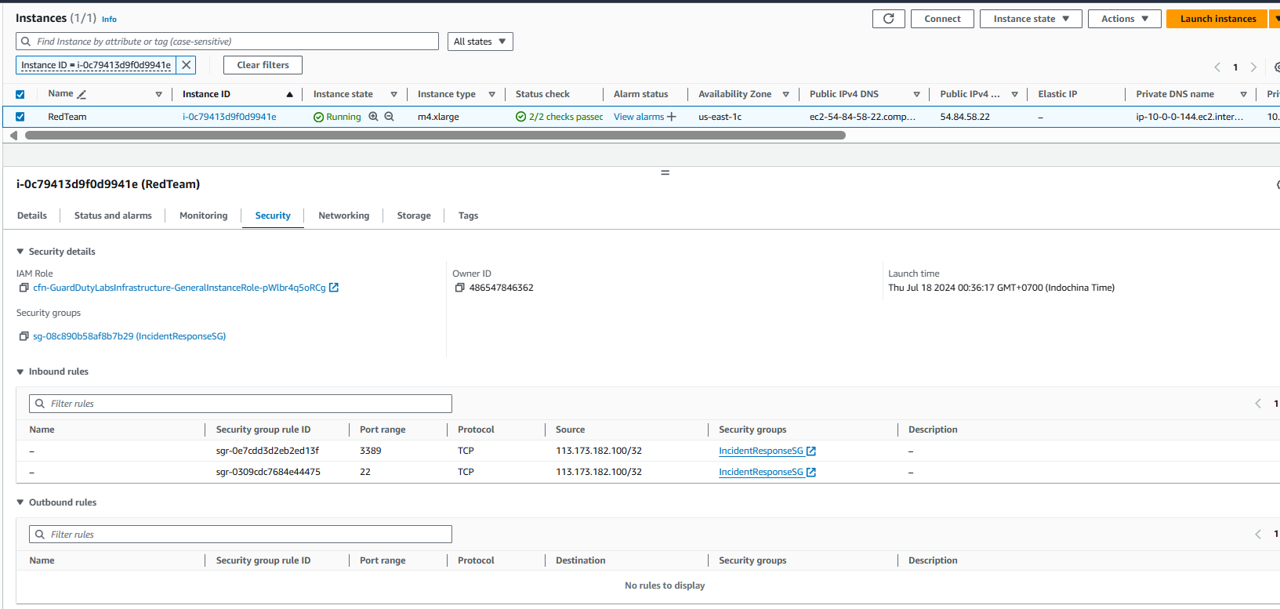
Task: Refresh the instances list
Action: coord(888,19)
